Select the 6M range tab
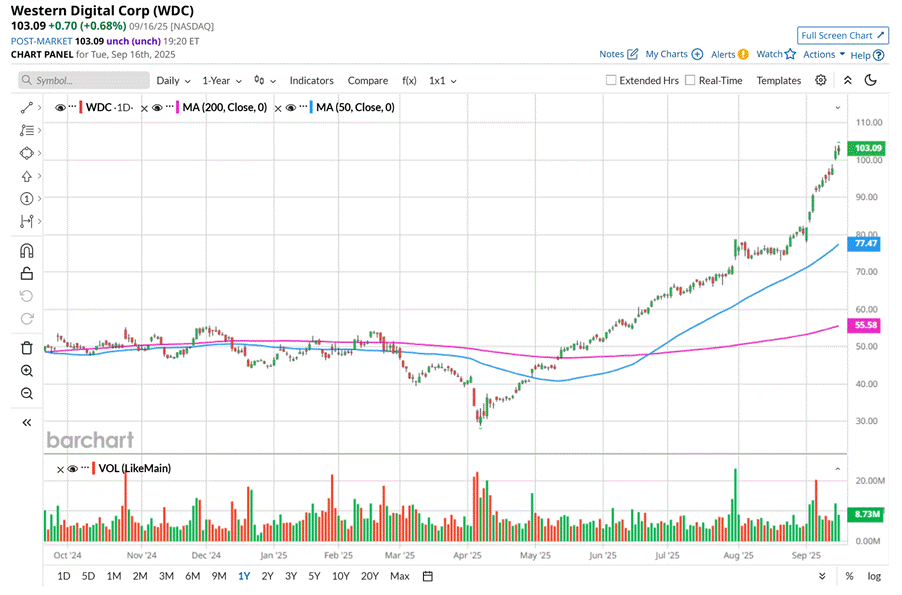 [192, 576]
